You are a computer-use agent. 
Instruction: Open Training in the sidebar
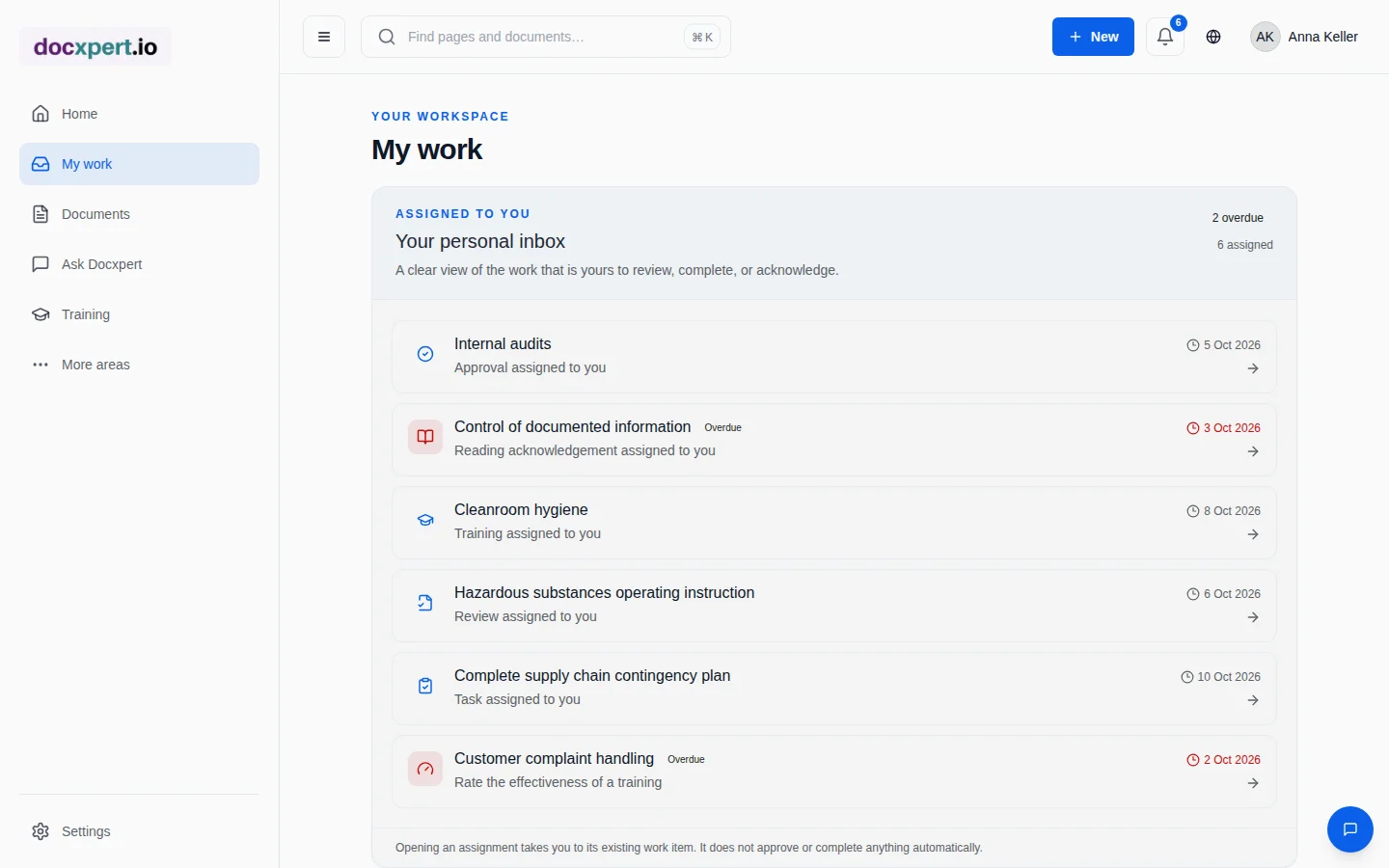pos(139,314)
